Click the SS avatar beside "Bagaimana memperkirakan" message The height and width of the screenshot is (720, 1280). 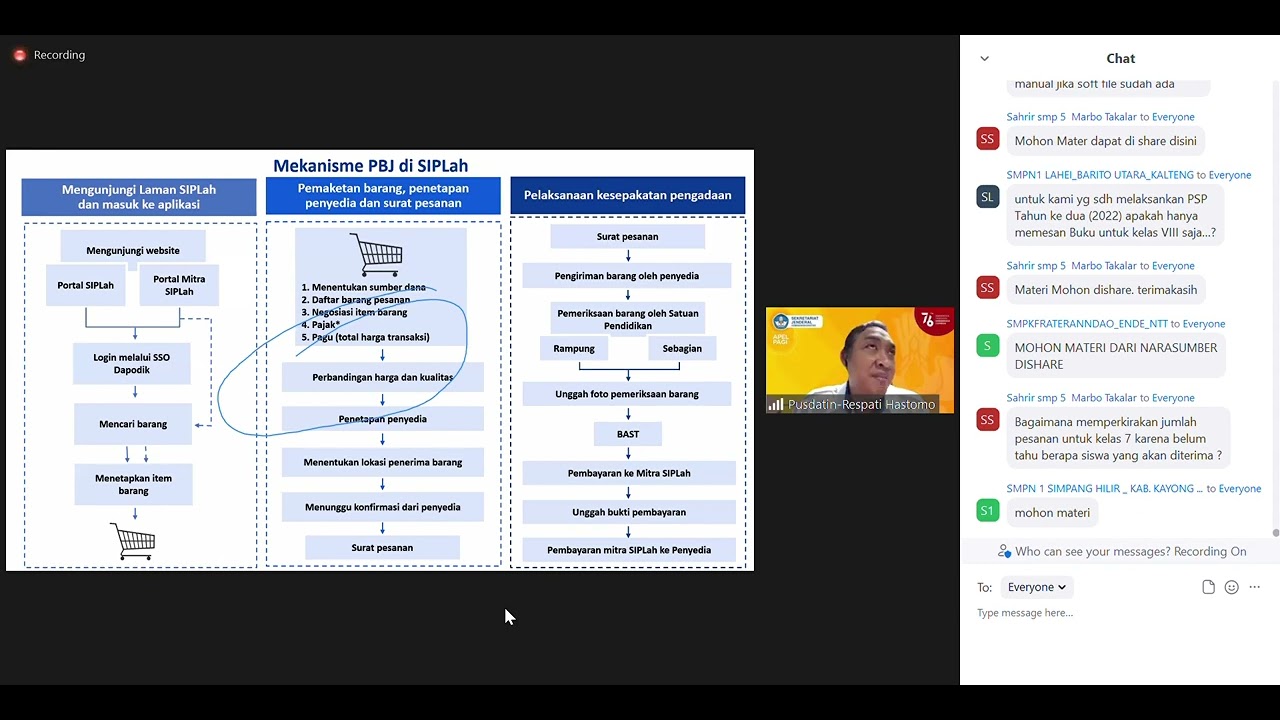[x=987, y=420]
